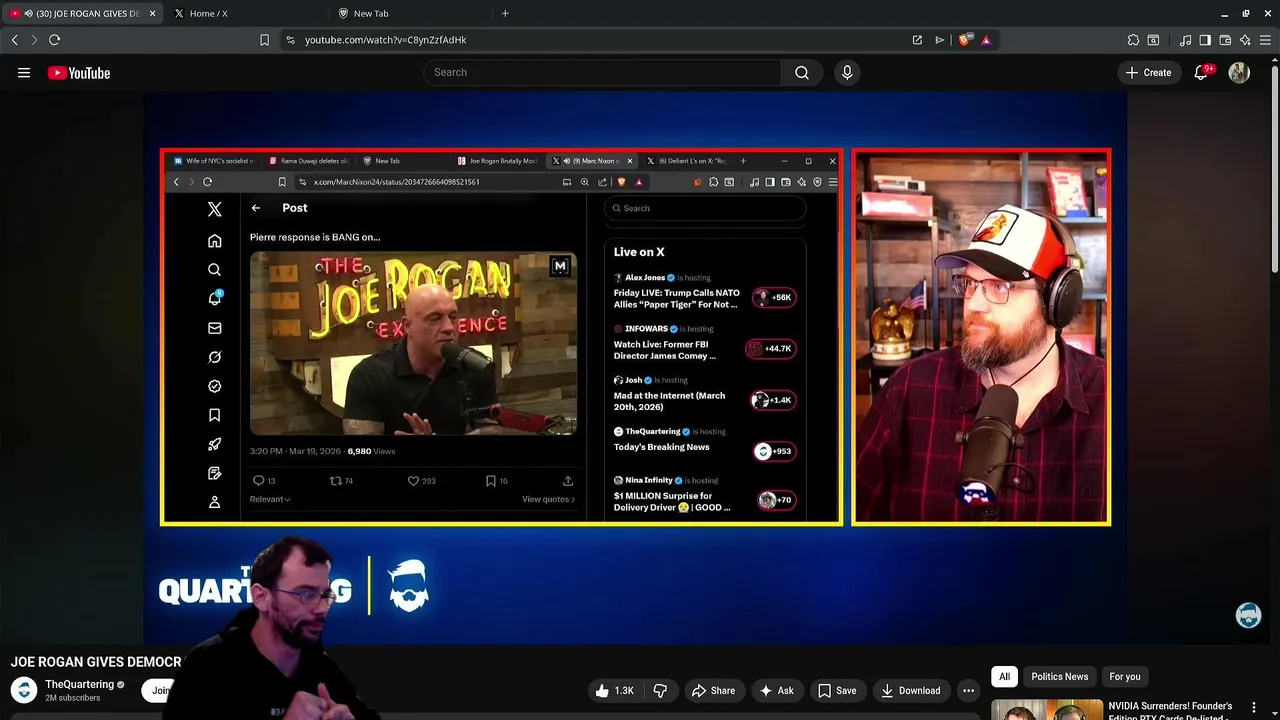Viewport: 1280px width, 720px height.
Task: Start voice search with the microphone
Action: [x=847, y=72]
